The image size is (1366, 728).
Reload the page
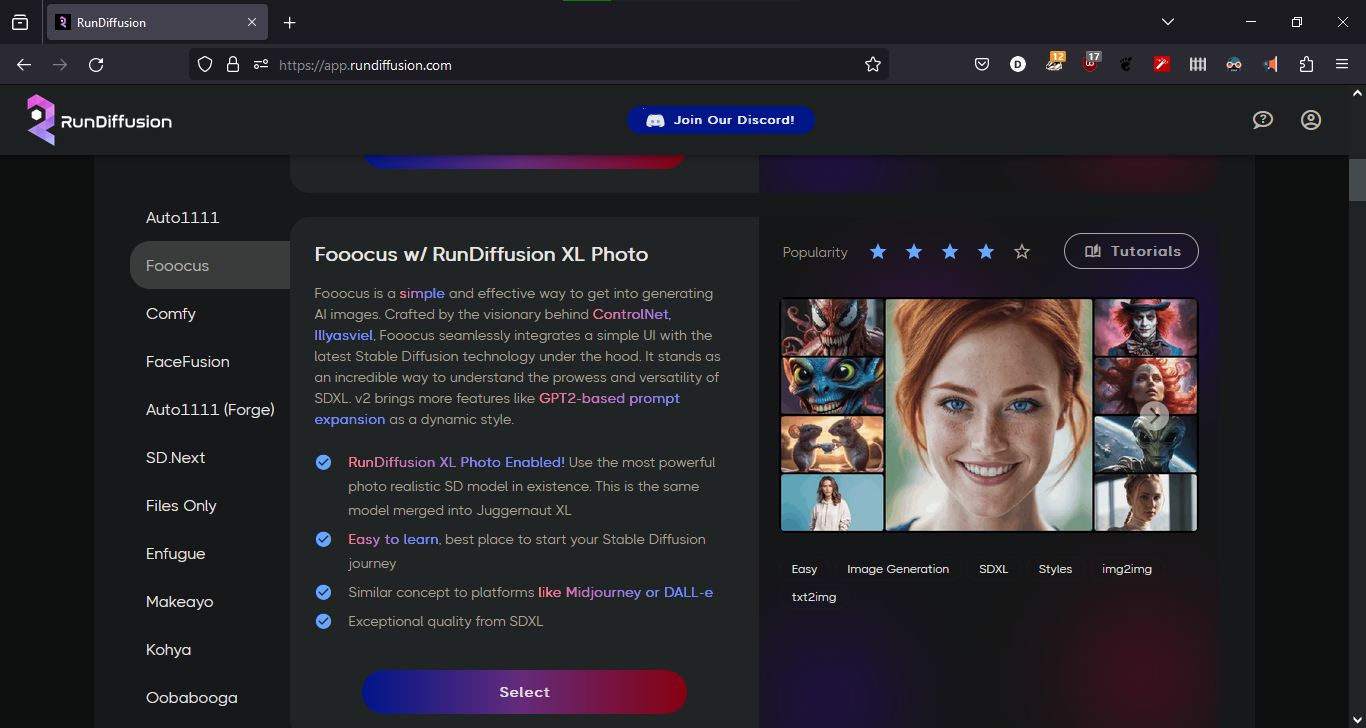tap(96, 65)
